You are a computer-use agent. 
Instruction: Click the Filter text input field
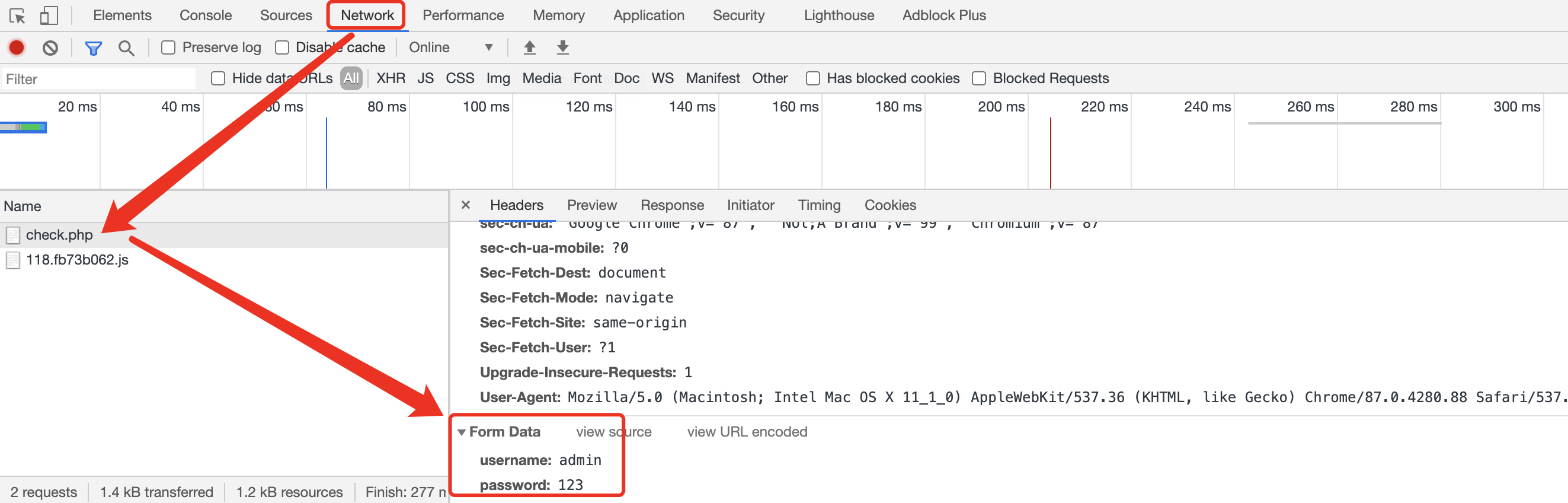[98, 79]
